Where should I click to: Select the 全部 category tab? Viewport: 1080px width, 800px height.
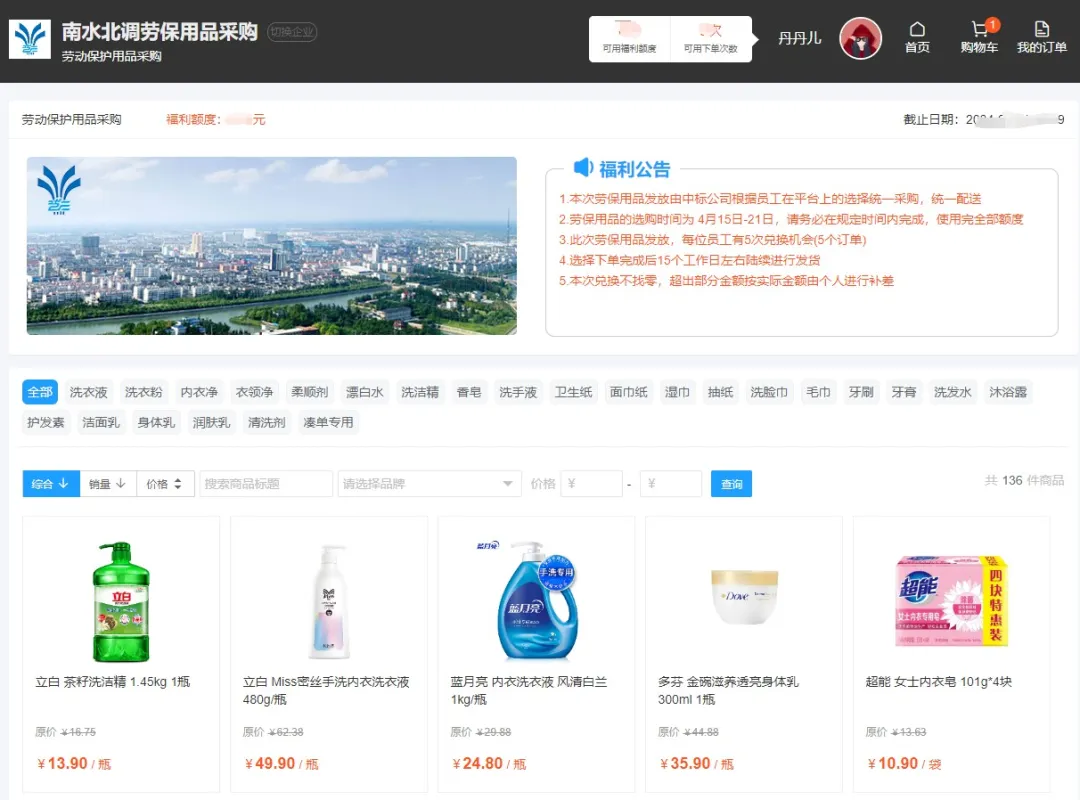click(40, 392)
